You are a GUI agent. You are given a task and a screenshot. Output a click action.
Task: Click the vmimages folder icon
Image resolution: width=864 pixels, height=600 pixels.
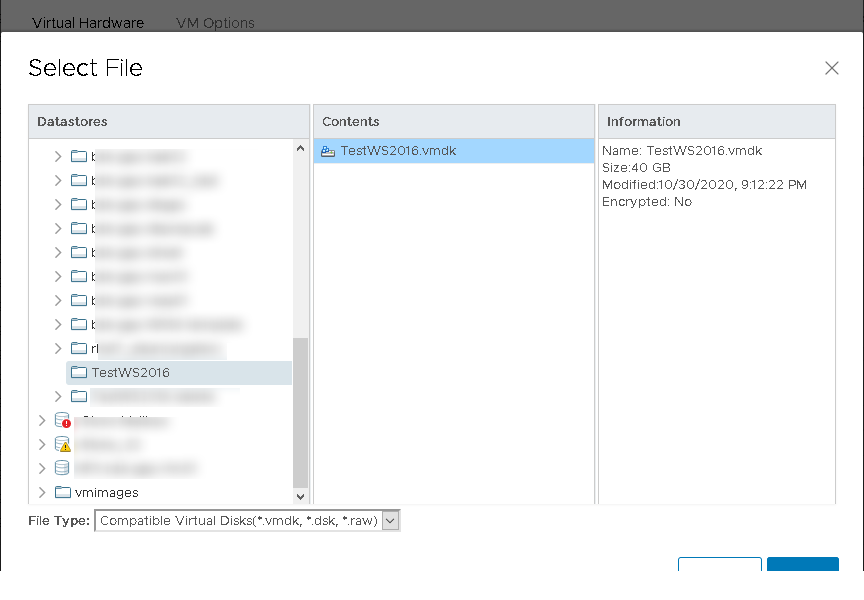[78, 492]
